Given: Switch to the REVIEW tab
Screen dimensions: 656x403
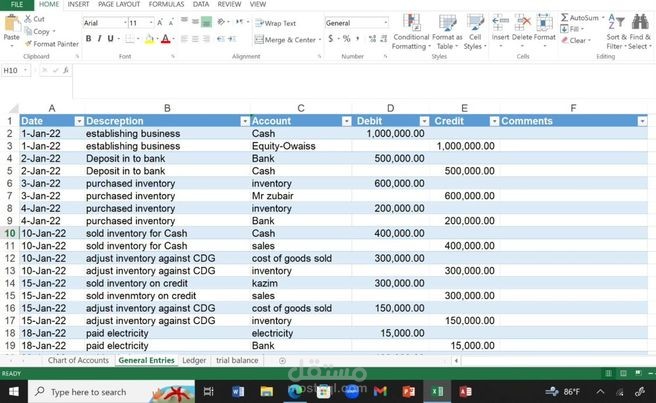Looking at the screenshot, I should point(229,4).
